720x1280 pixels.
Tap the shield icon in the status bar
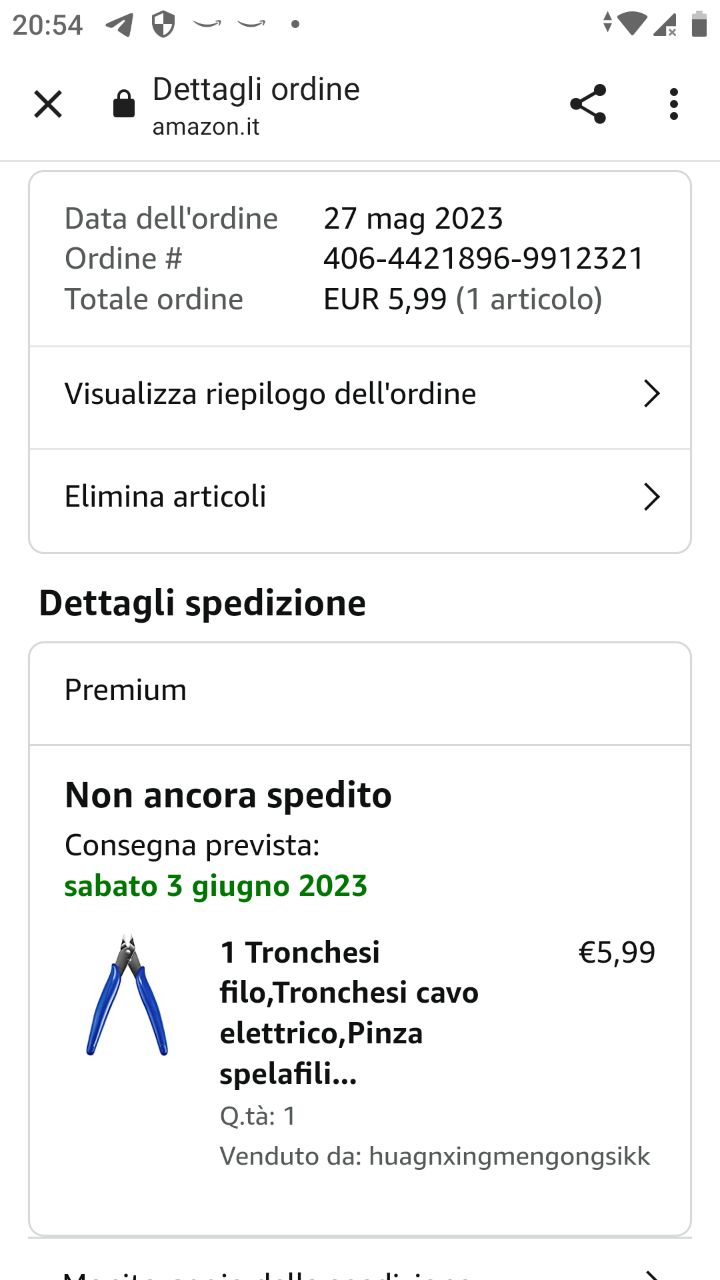(x=163, y=24)
